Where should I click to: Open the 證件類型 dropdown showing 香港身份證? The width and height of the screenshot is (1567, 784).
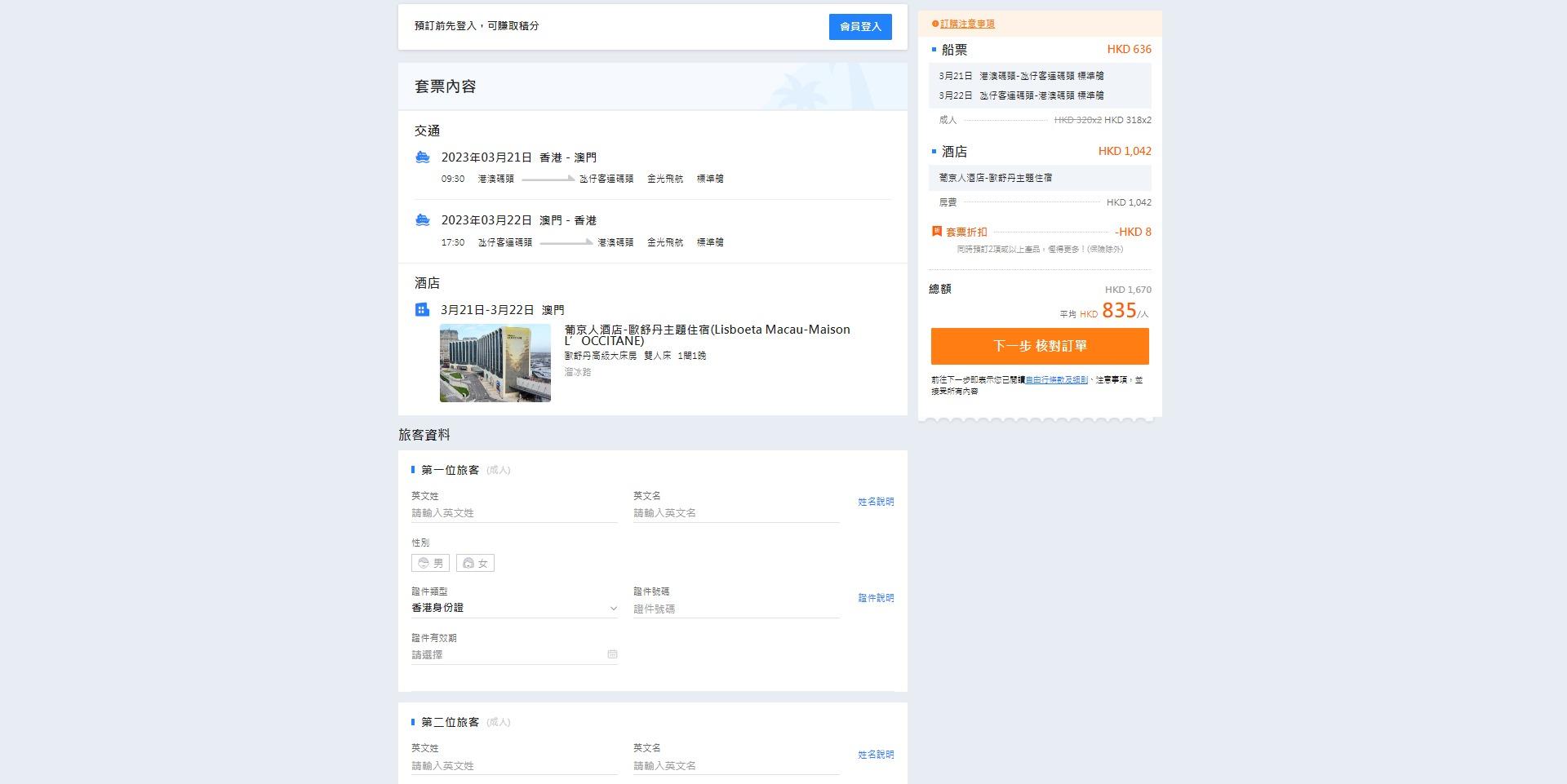[514, 608]
